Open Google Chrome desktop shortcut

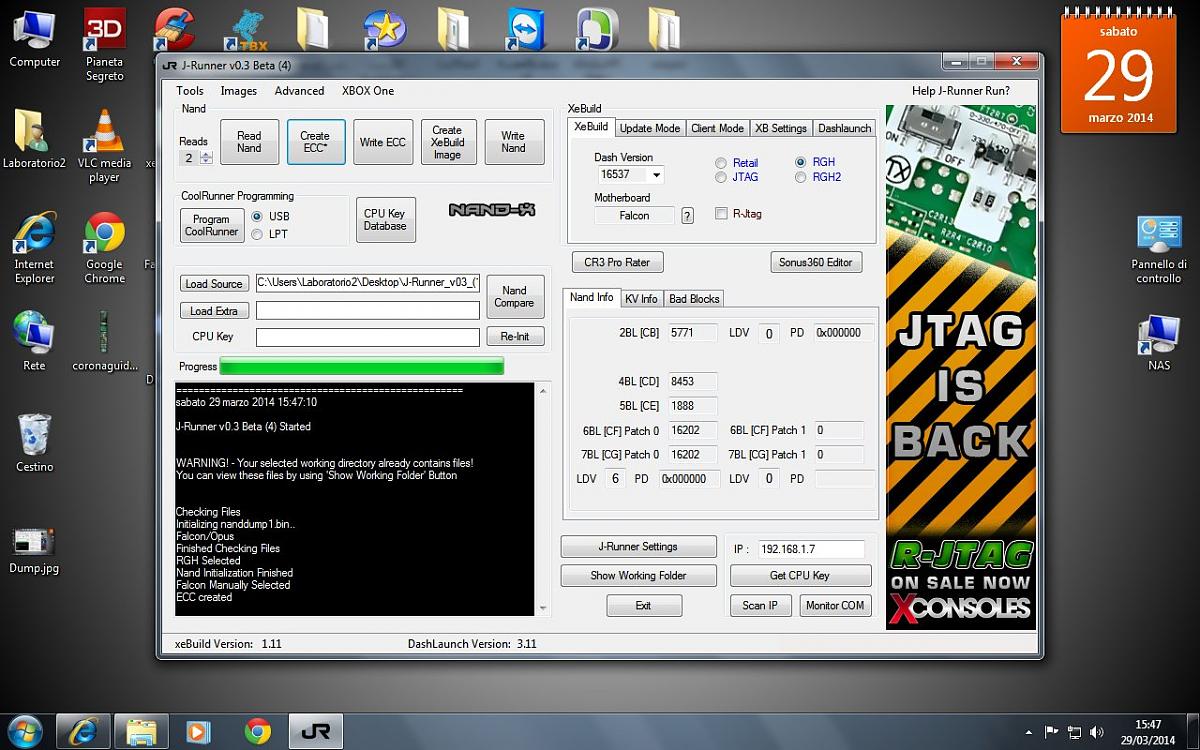(x=104, y=248)
